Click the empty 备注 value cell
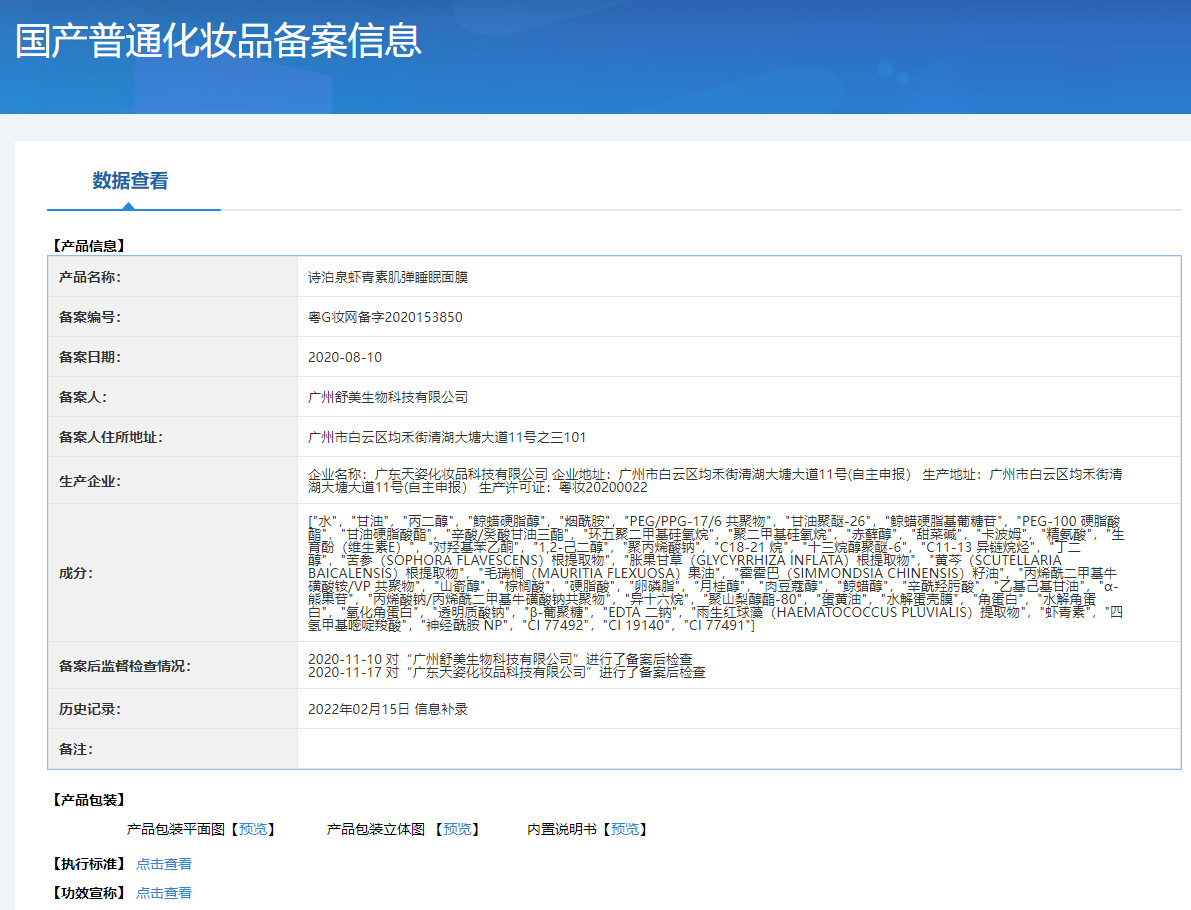This screenshot has height=910, width=1191. pyautogui.click(x=738, y=749)
